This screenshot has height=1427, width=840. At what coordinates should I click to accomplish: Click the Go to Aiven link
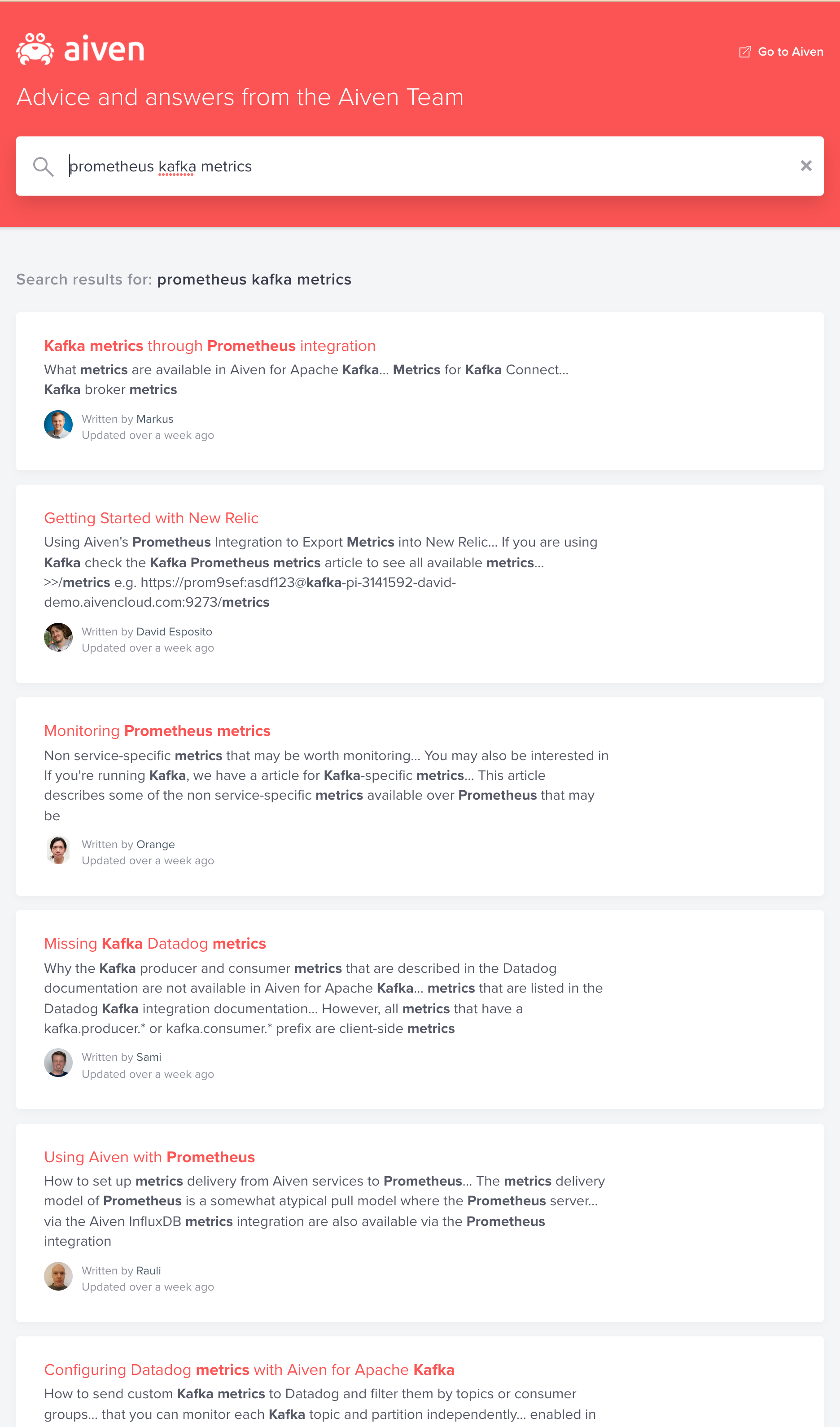point(791,52)
